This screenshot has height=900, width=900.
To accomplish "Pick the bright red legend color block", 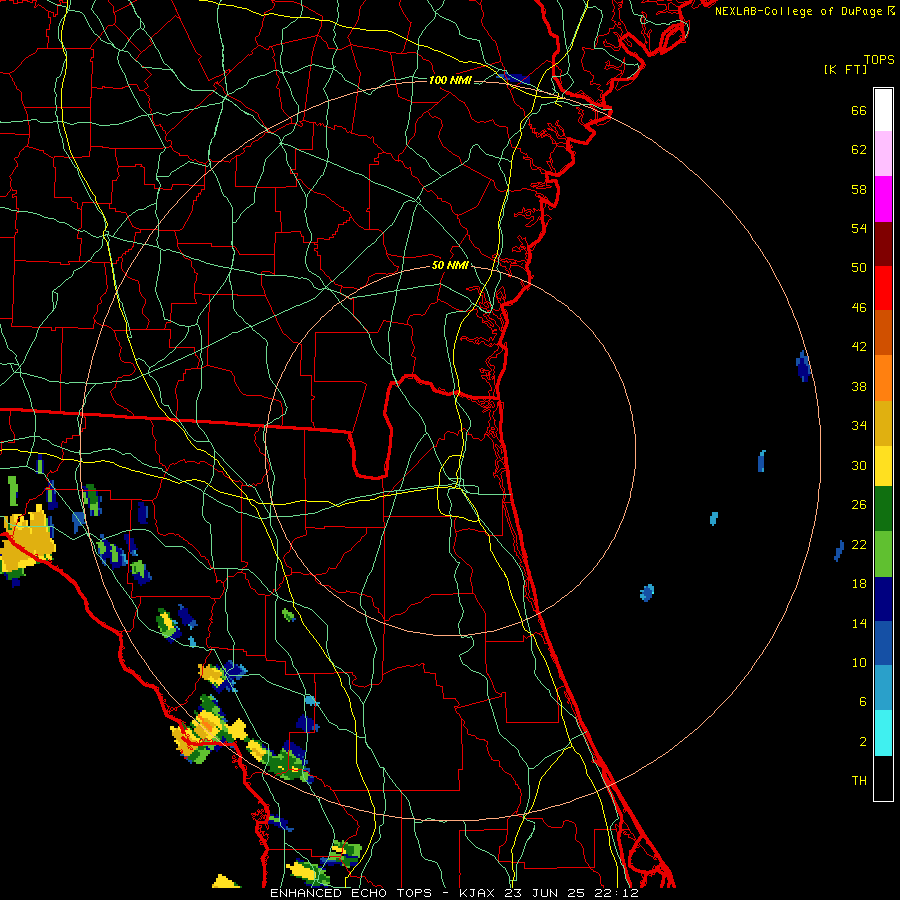I will (x=883, y=288).
